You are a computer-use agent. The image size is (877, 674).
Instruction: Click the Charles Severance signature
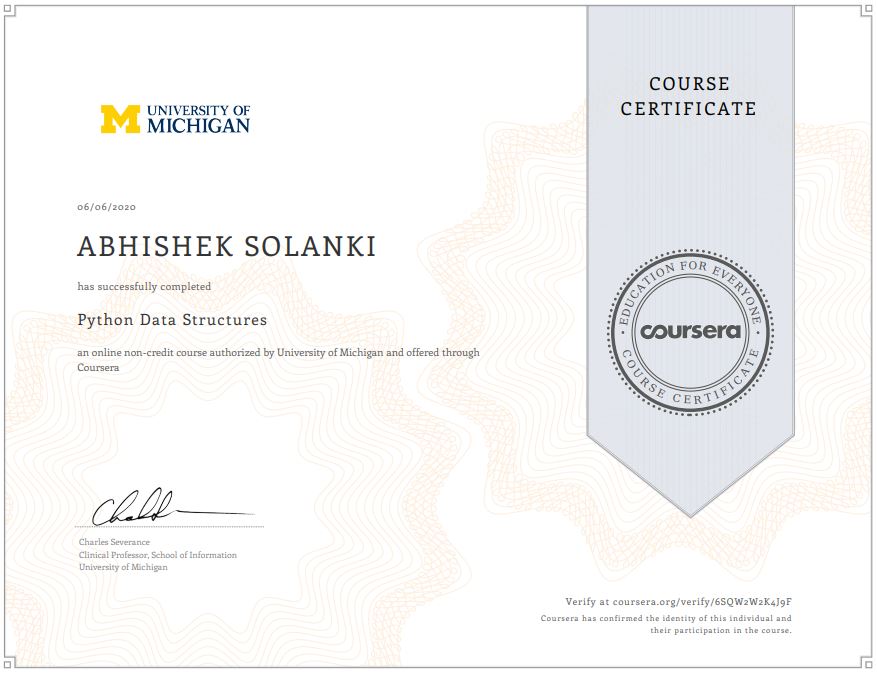click(172, 507)
